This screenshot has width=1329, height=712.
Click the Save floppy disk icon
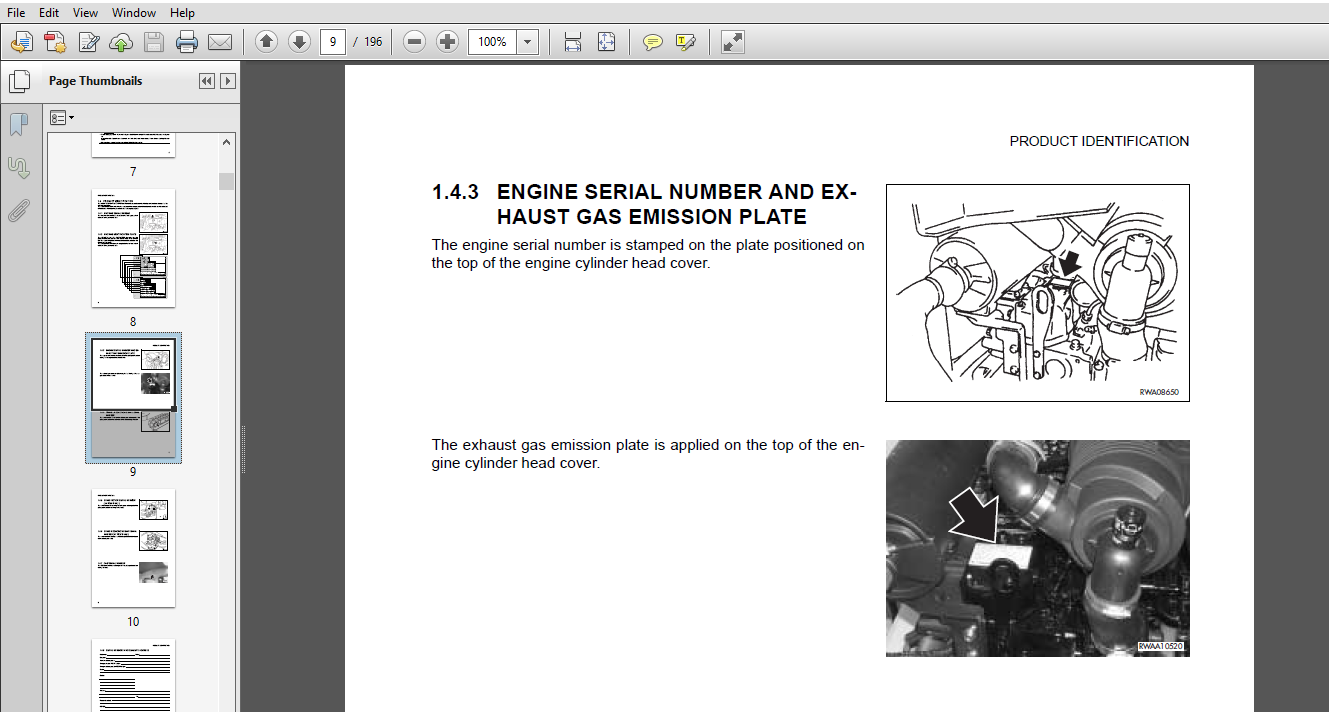(x=154, y=42)
